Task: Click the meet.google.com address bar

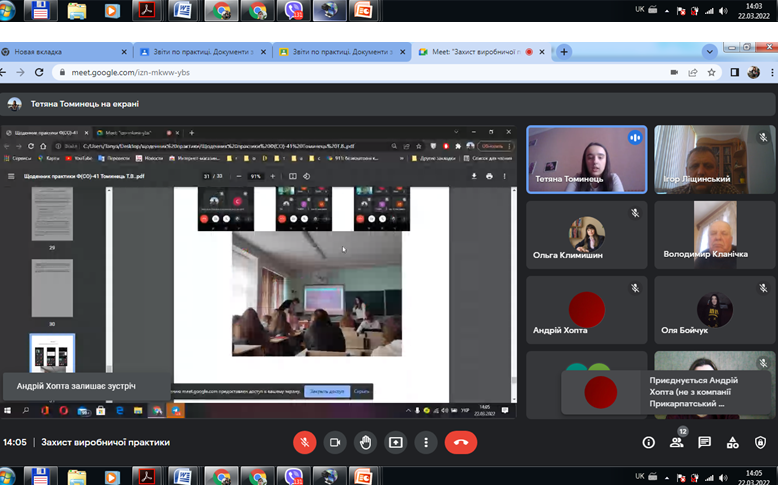Action: click(347, 72)
